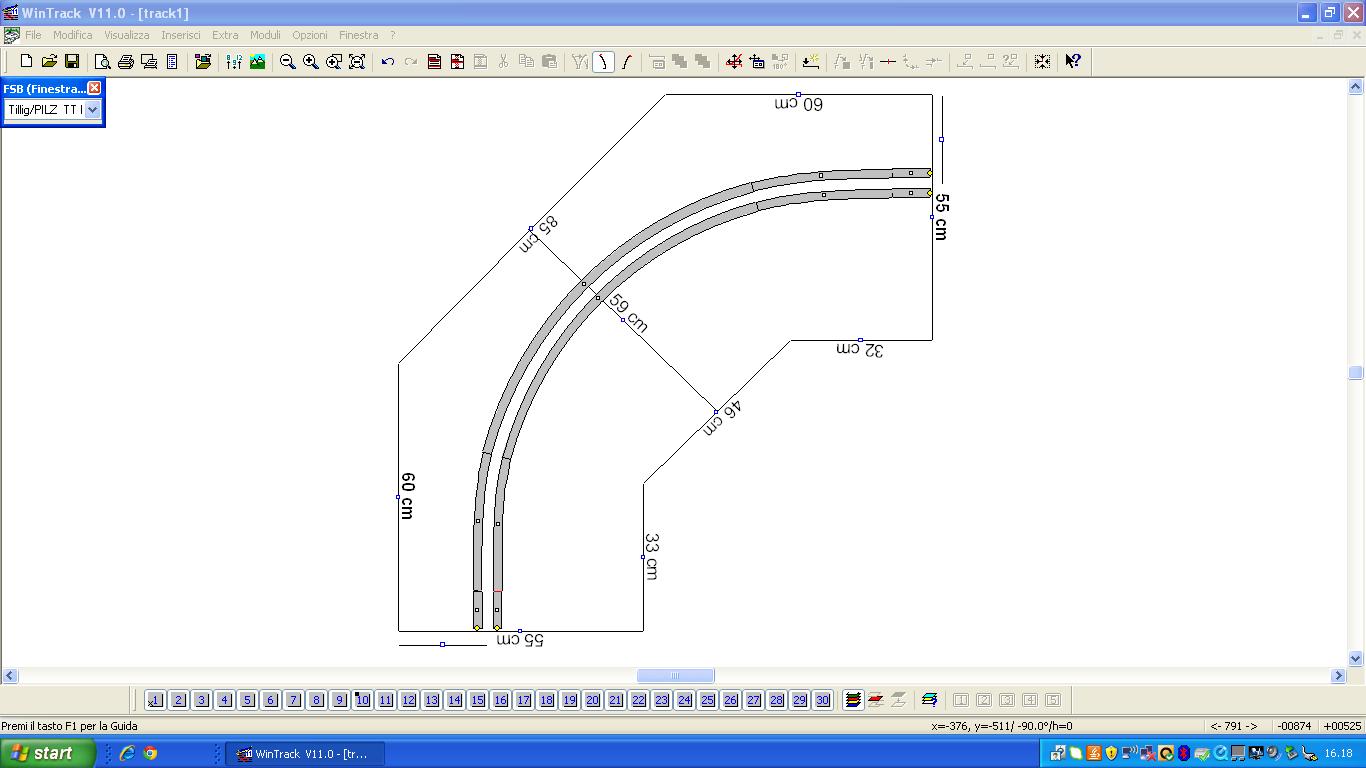Zoom in using the plus magnifier icon
This screenshot has height=768, width=1366.
click(x=311, y=61)
